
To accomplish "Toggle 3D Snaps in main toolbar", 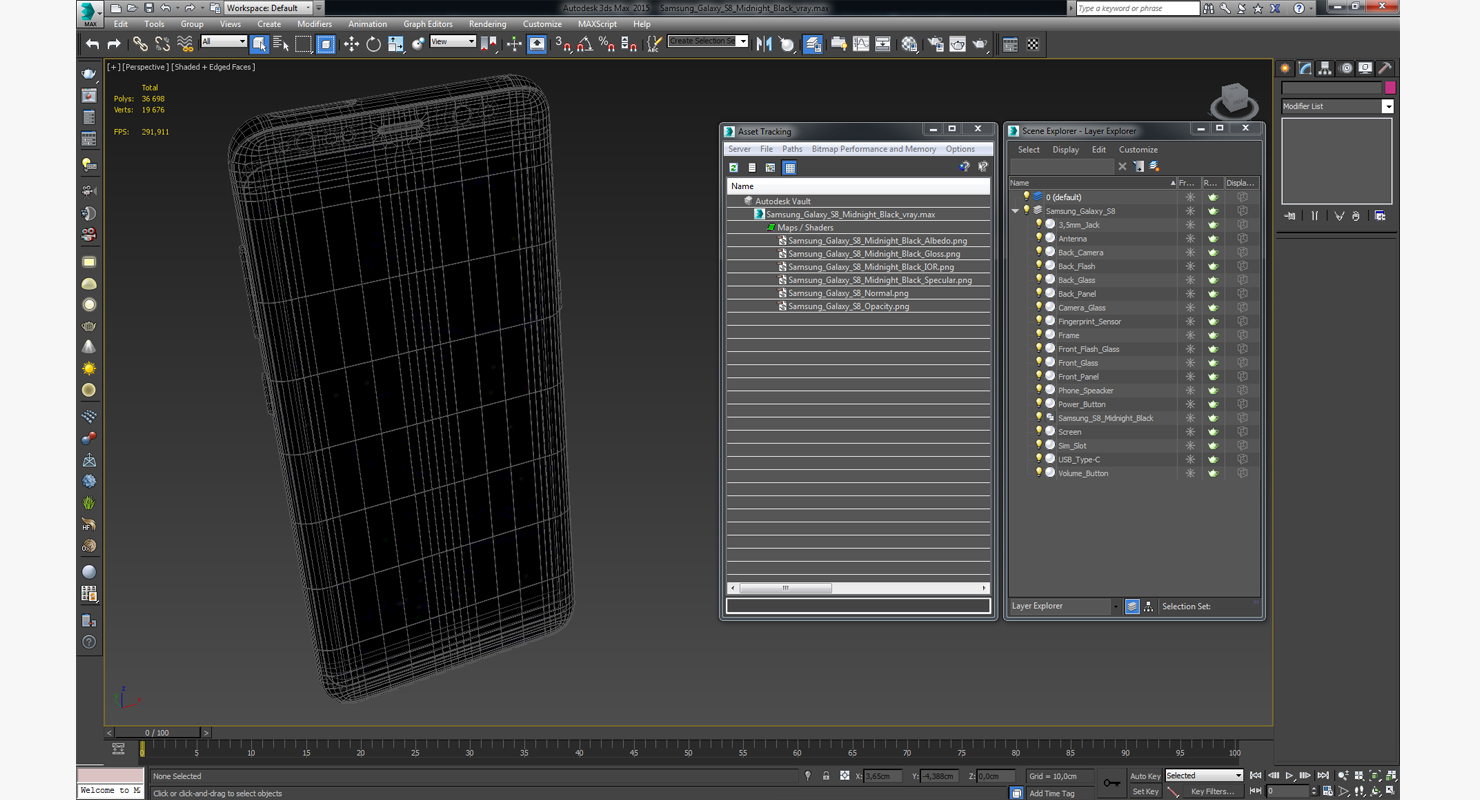I will [x=563, y=44].
